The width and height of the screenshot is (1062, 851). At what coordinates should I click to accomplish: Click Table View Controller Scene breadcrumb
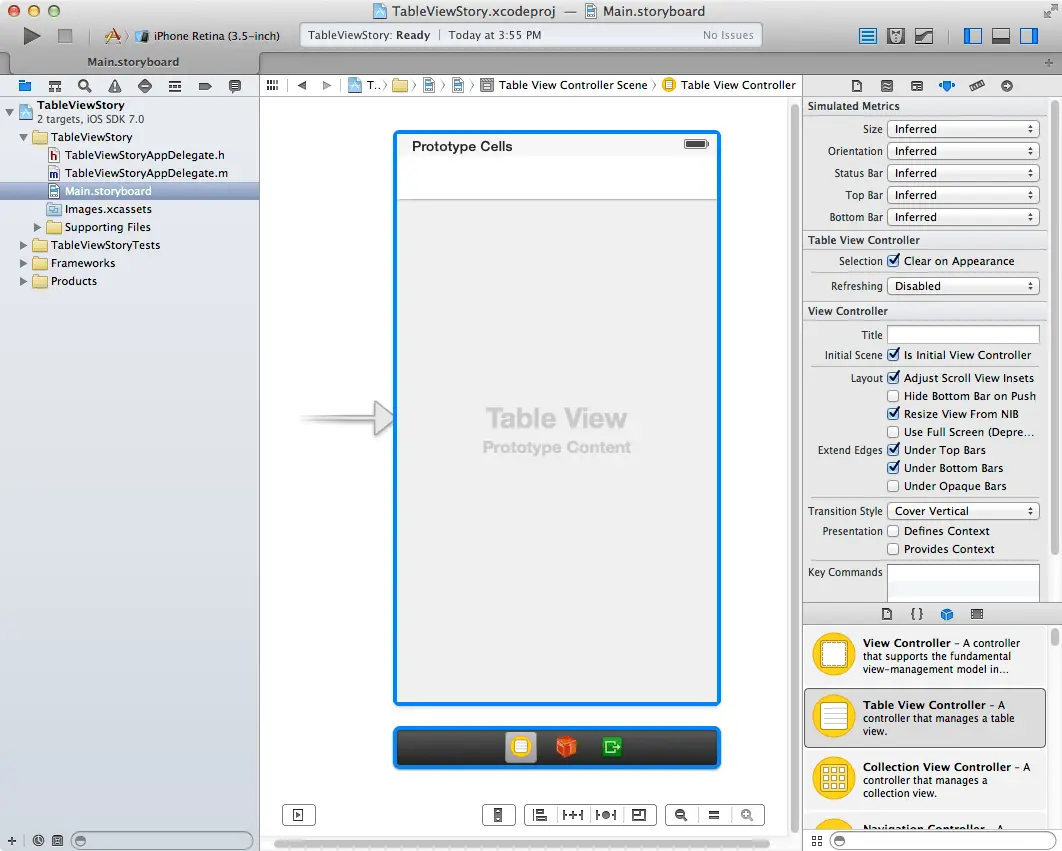tap(573, 85)
